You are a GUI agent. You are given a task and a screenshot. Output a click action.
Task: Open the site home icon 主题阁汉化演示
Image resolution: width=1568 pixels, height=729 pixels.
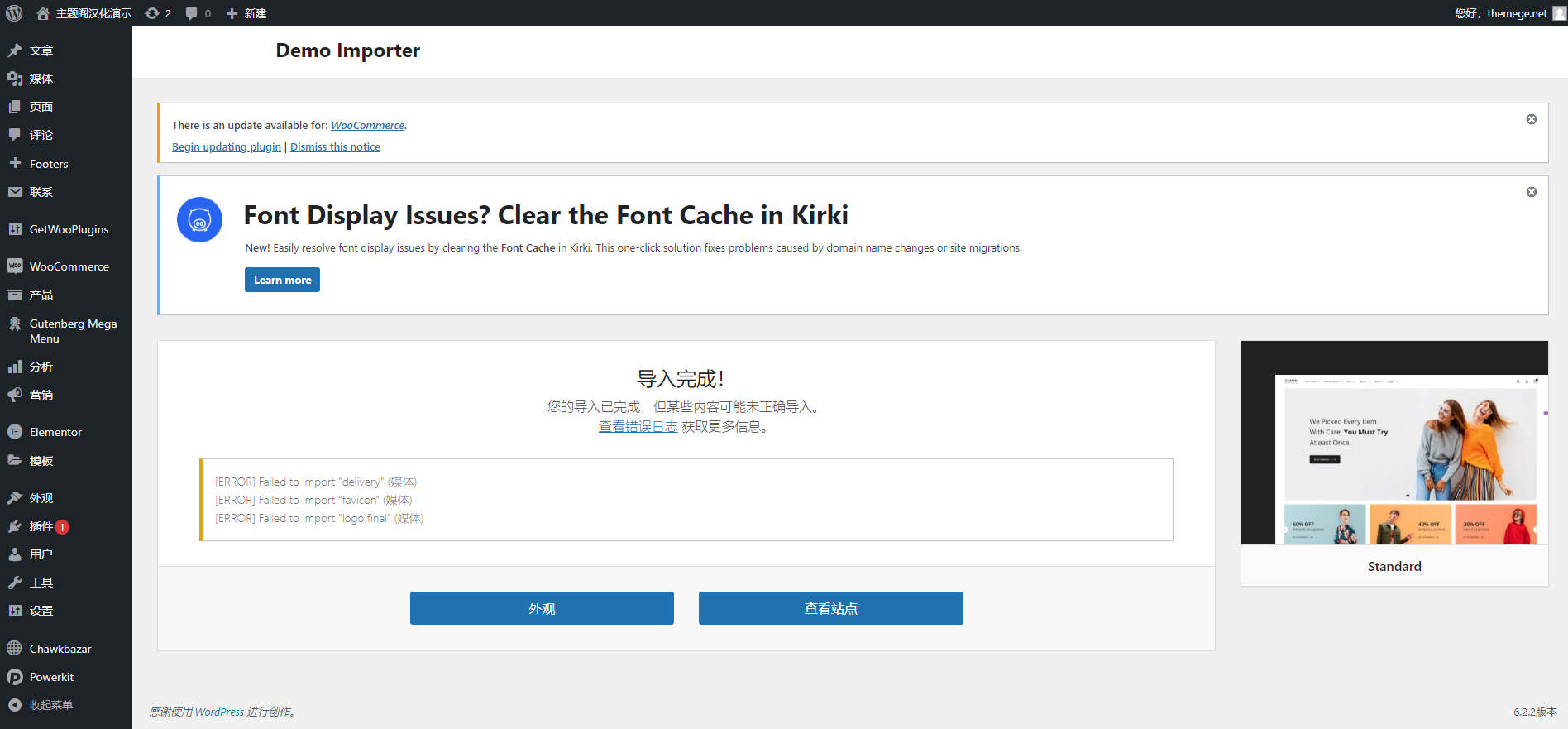[43, 13]
